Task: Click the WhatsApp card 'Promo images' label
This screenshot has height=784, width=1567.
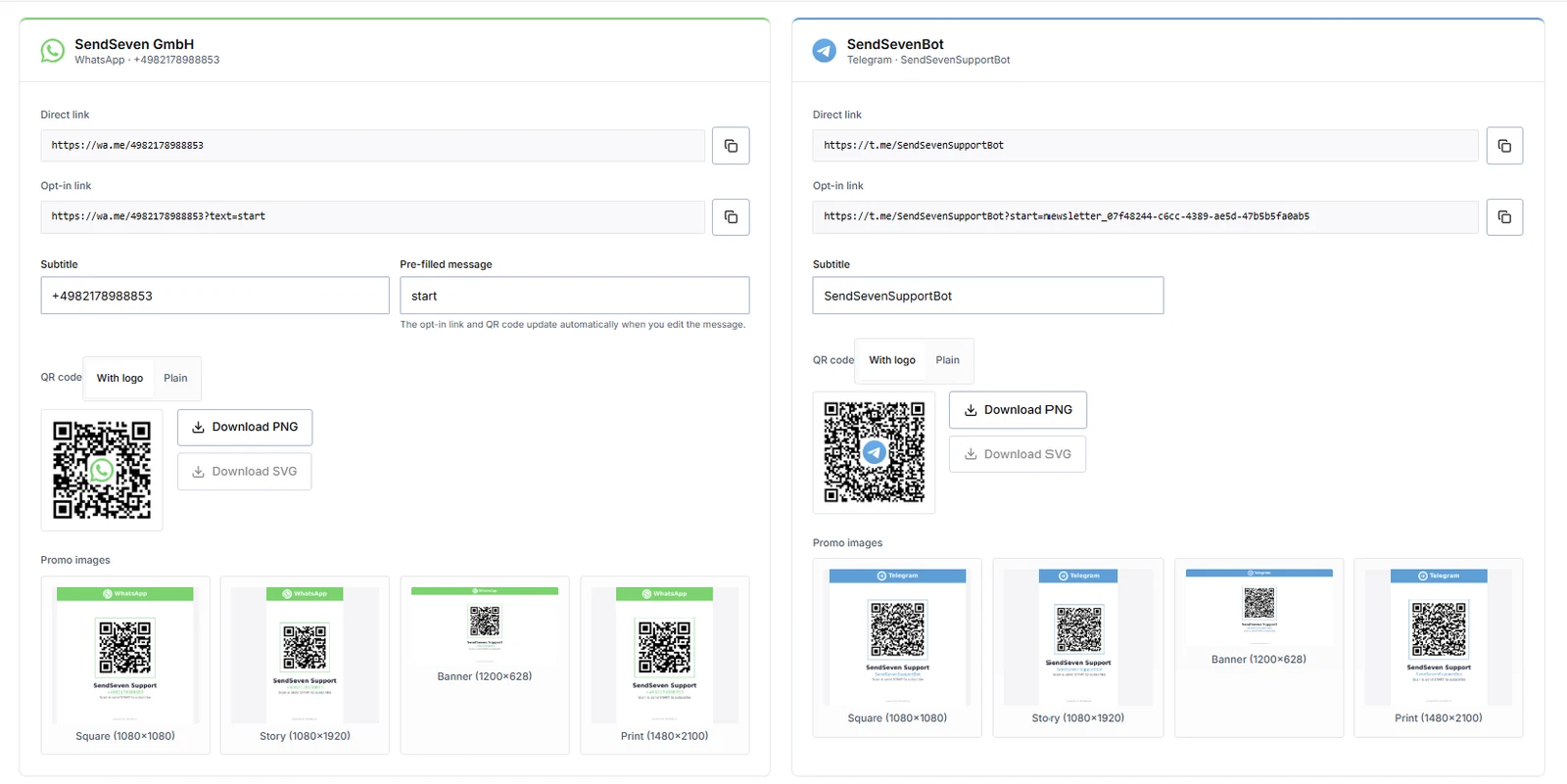Action: [x=75, y=561]
